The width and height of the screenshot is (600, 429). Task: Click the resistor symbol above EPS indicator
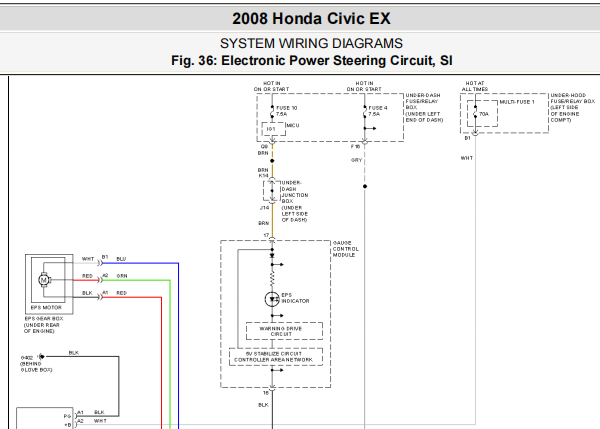(272, 279)
